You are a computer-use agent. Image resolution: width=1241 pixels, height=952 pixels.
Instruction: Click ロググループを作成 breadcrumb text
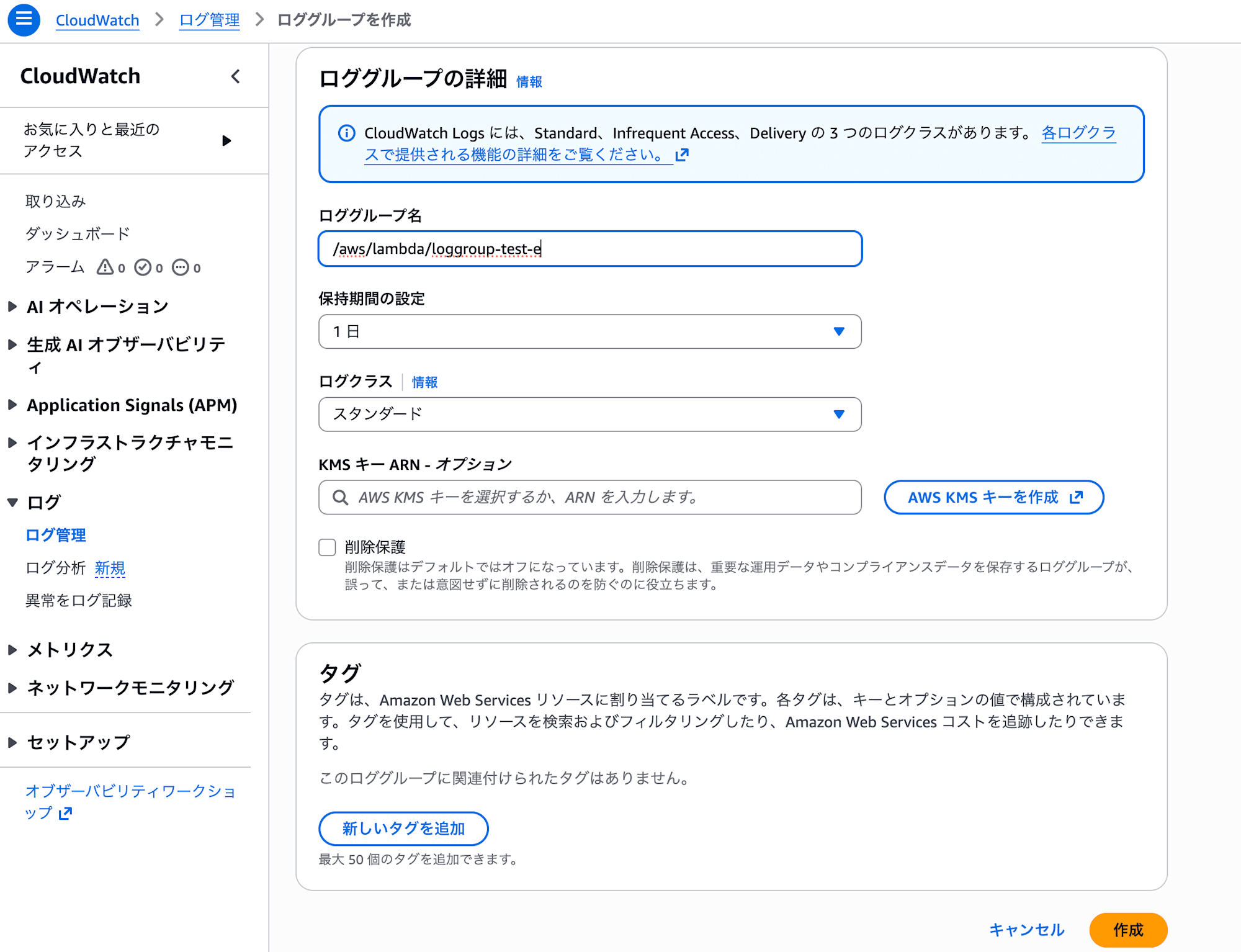pyautogui.click(x=344, y=20)
